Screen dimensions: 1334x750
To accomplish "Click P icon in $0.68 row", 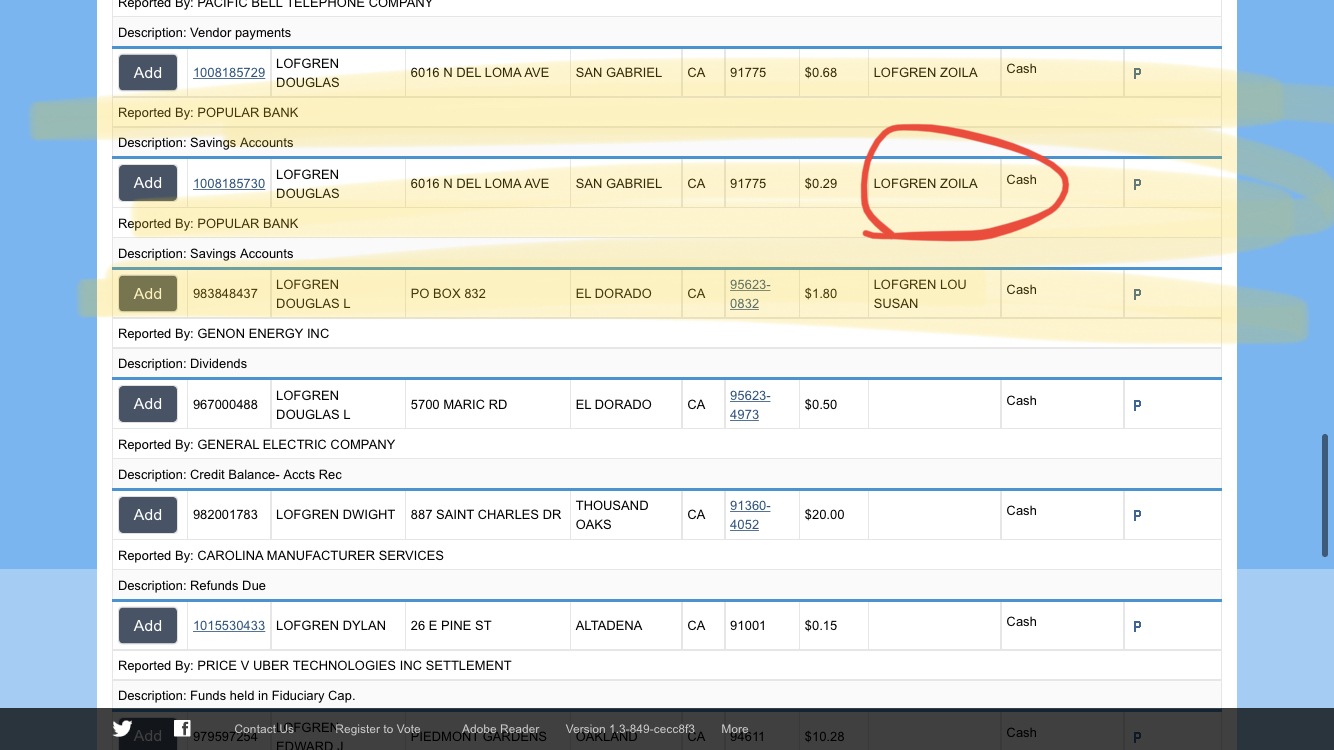I will coord(1137,74).
